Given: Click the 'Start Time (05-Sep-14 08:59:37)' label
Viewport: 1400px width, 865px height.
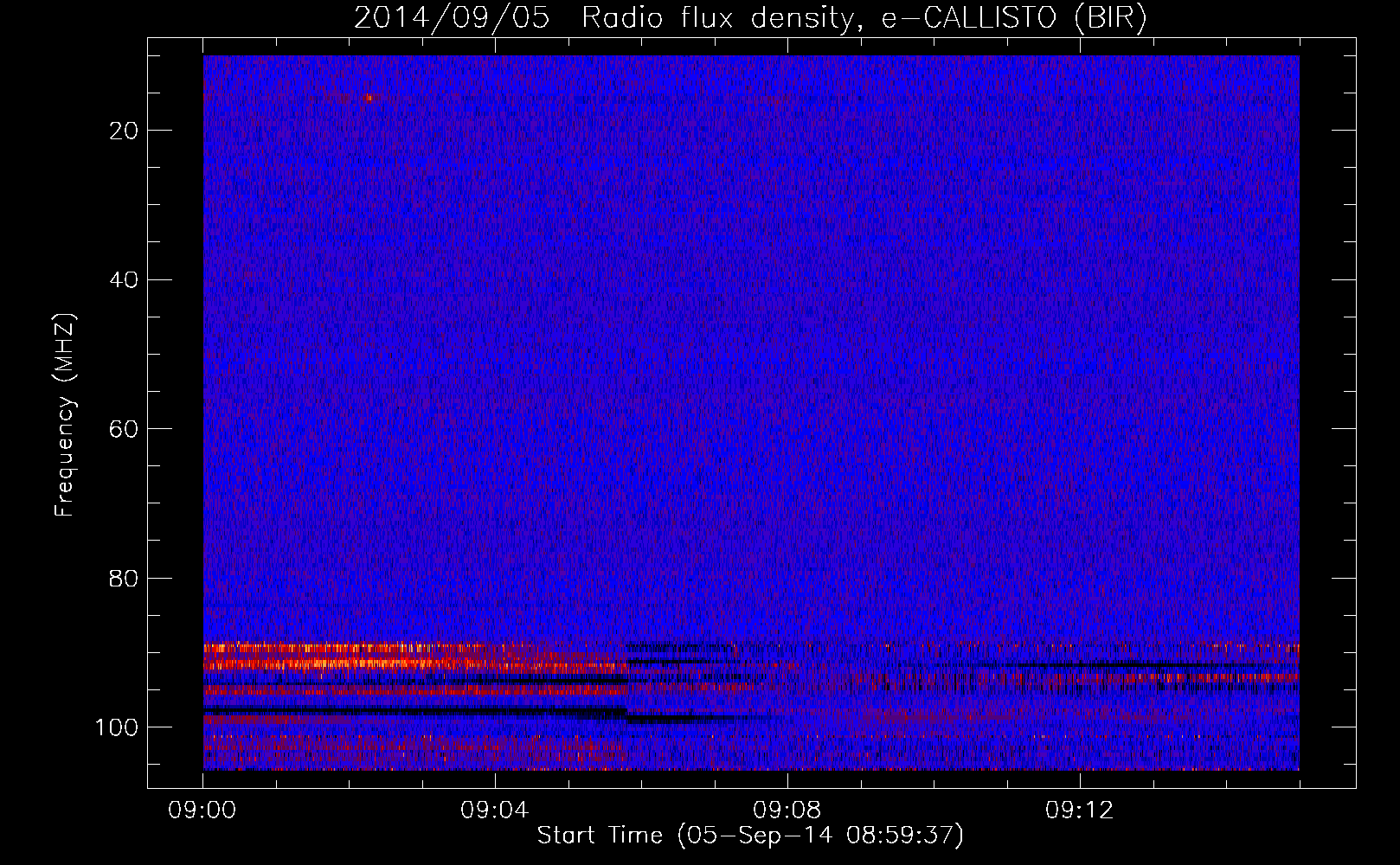Looking at the screenshot, I should tap(750, 836).
